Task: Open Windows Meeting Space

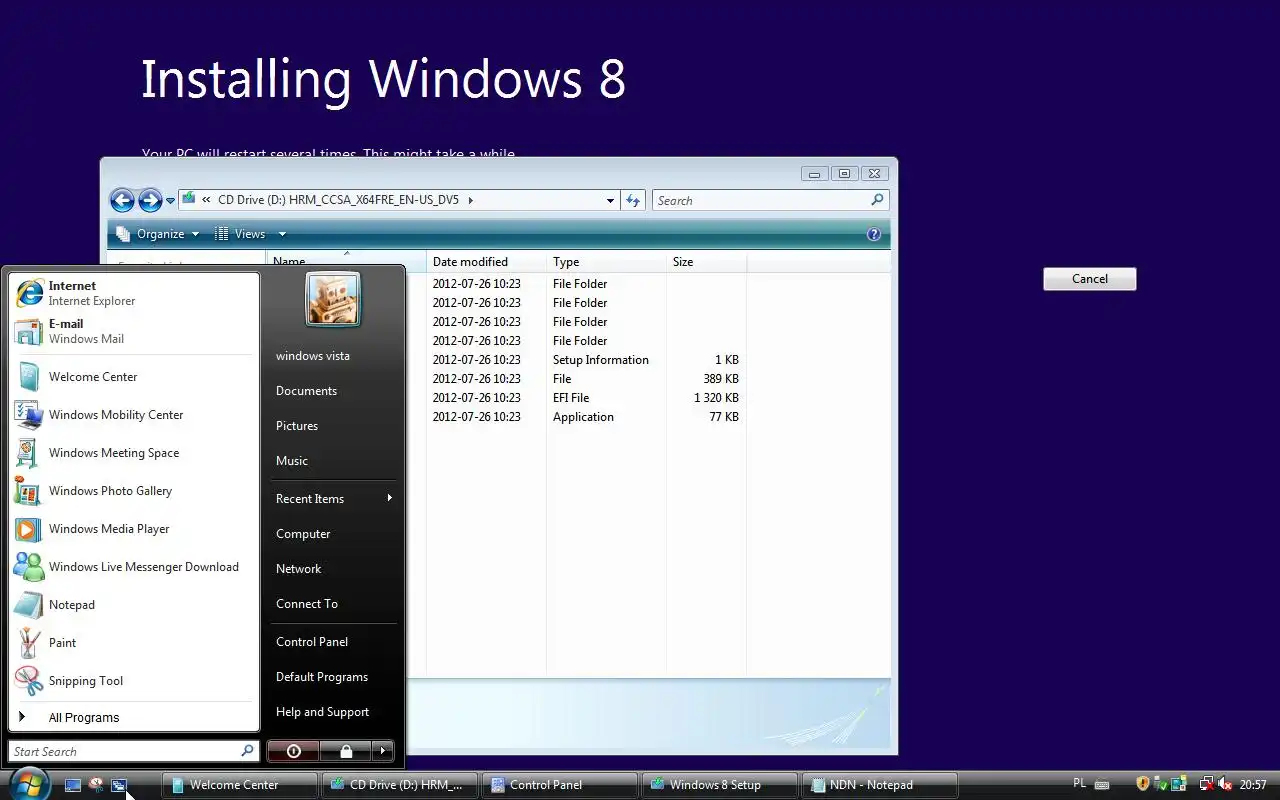Action: [x=134, y=453]
